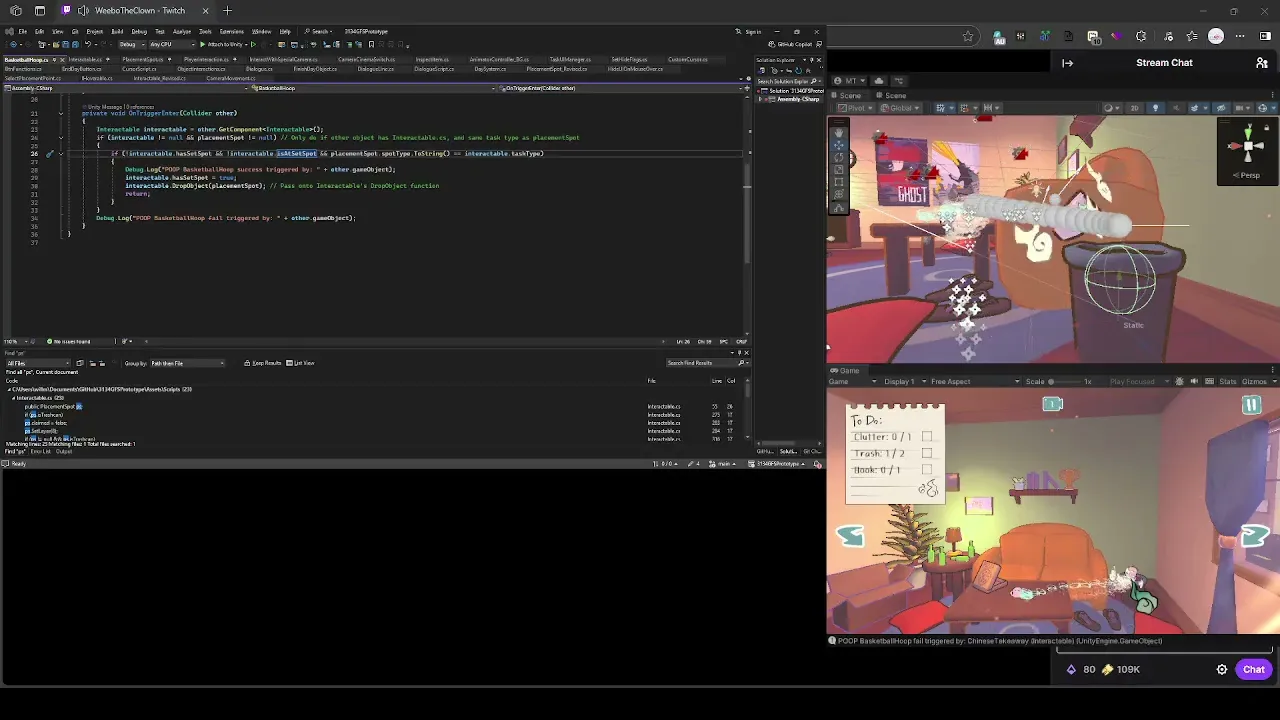Image resolution: width=1280 pixels, height=720 pixels.
Task: Collapse the Stream Chat panel
Action: coord(1067,62)
